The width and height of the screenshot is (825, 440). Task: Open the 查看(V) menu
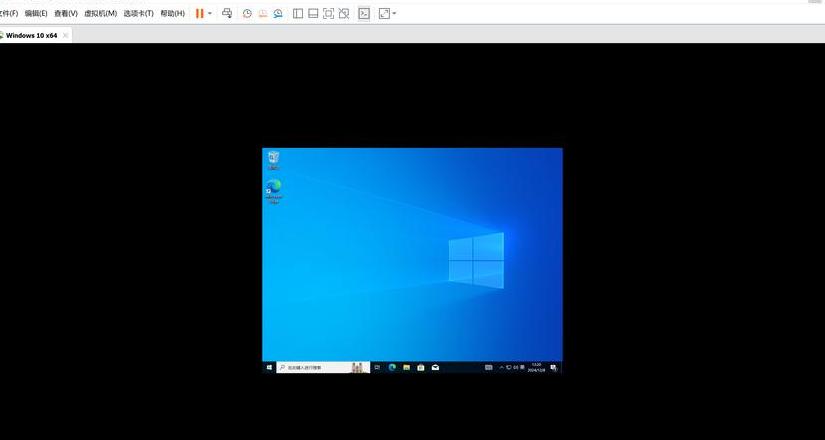[66, 14]
